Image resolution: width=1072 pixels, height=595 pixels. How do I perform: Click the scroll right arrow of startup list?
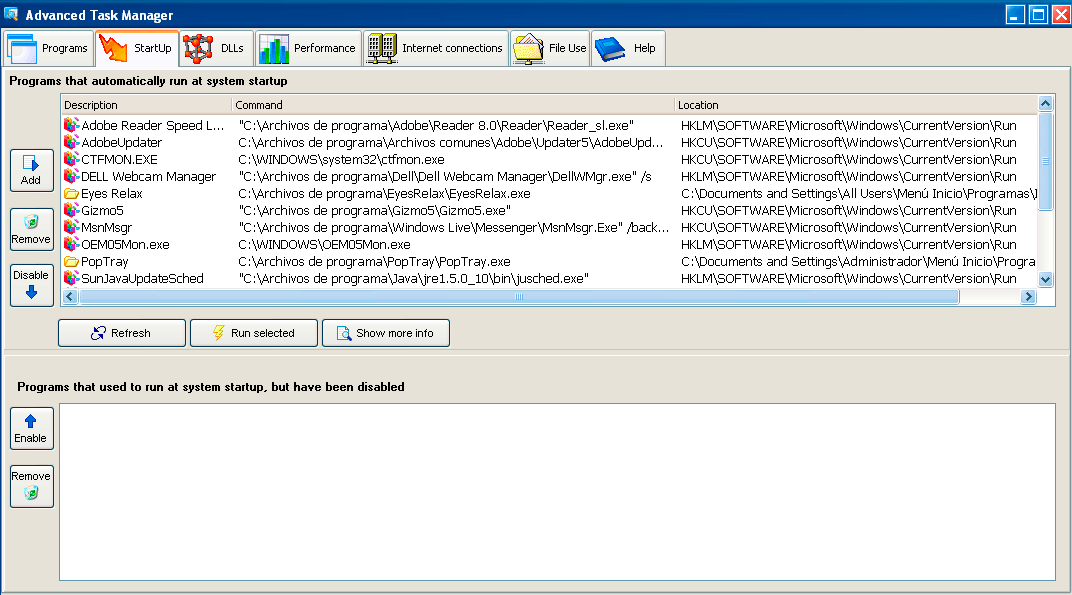[1028, 297]
